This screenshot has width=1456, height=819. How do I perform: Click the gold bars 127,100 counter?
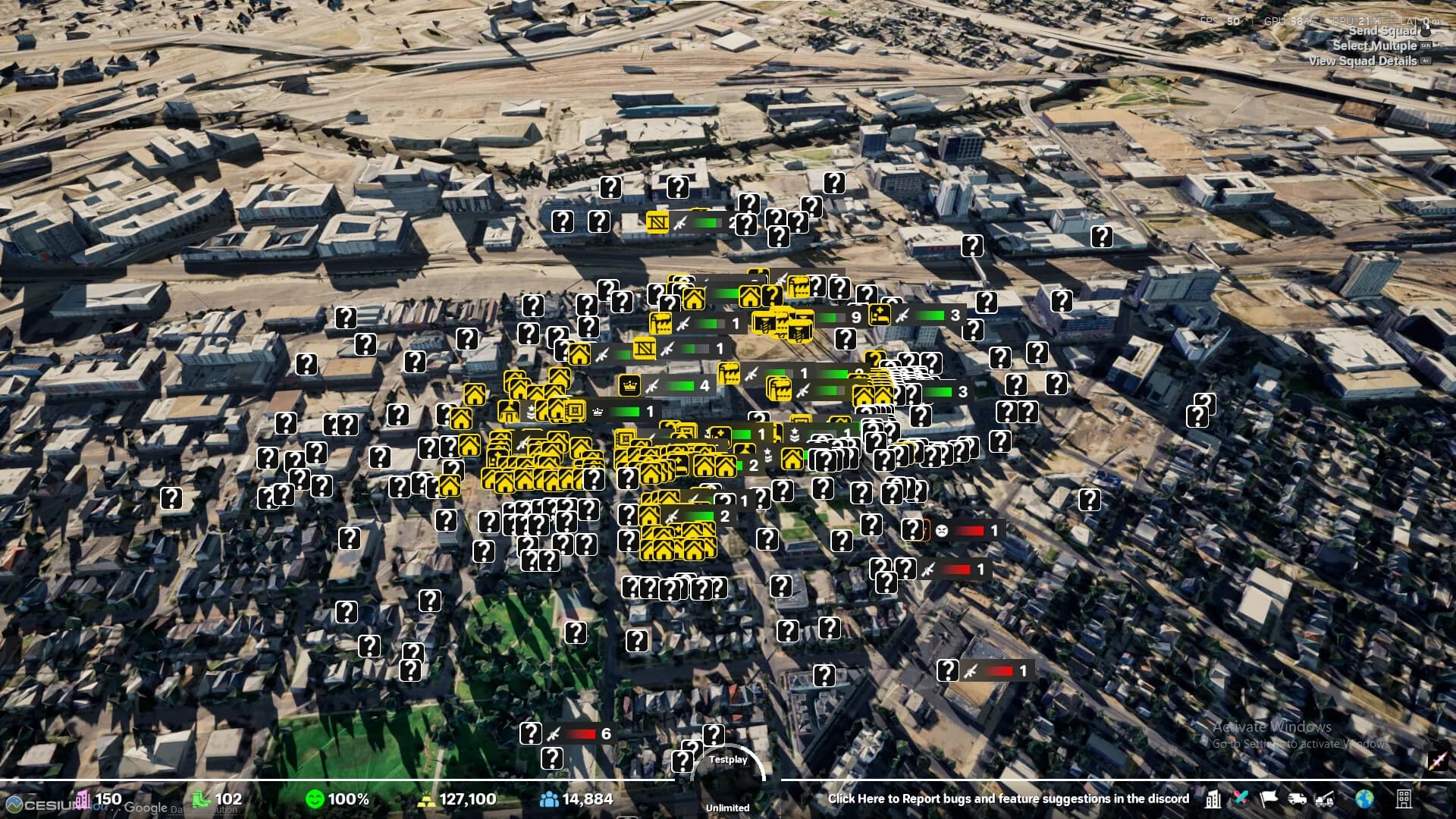[457, 799]
